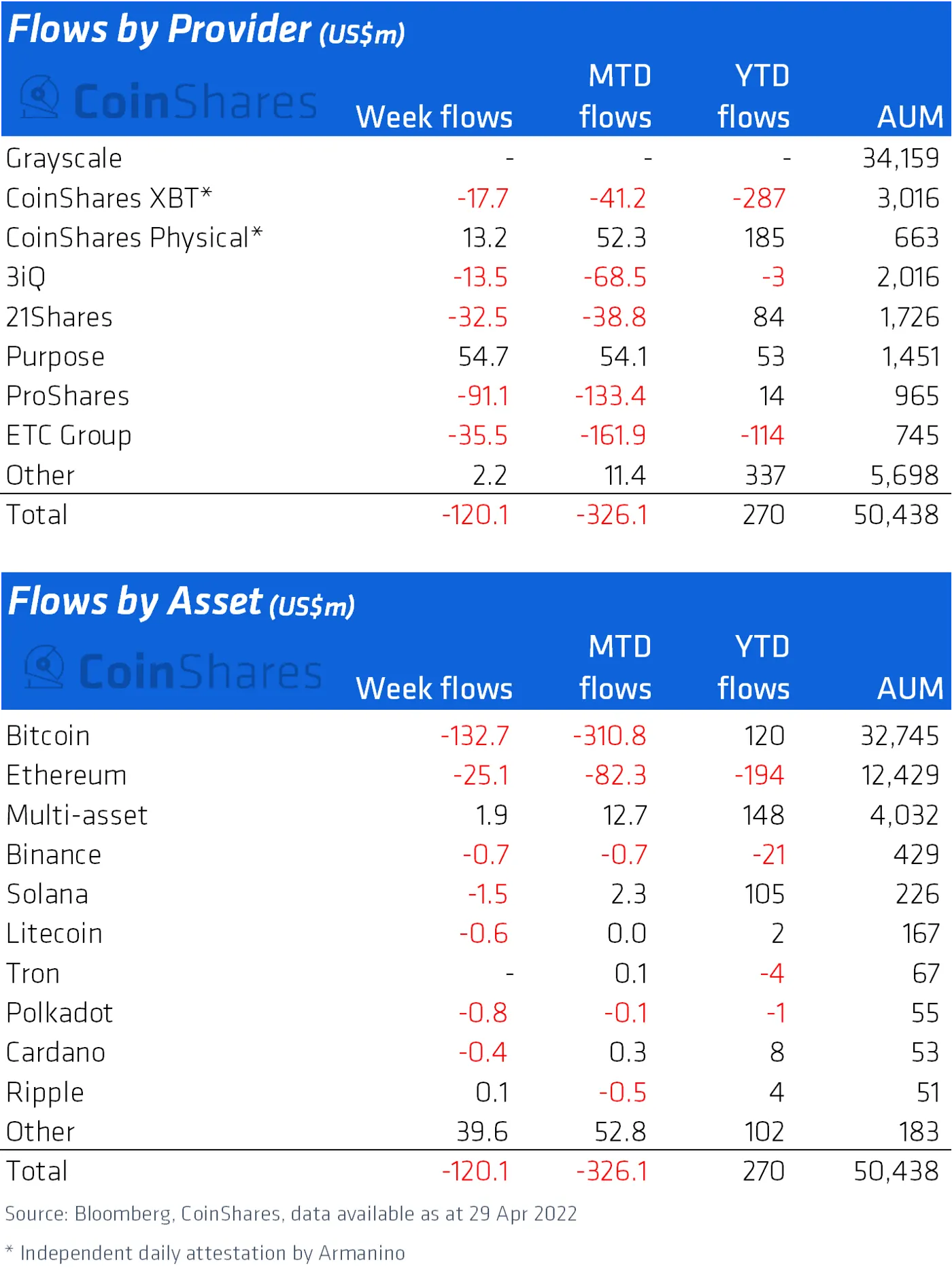Select the Bitcoin row label

pyautogui.click(x=48, y=736)
